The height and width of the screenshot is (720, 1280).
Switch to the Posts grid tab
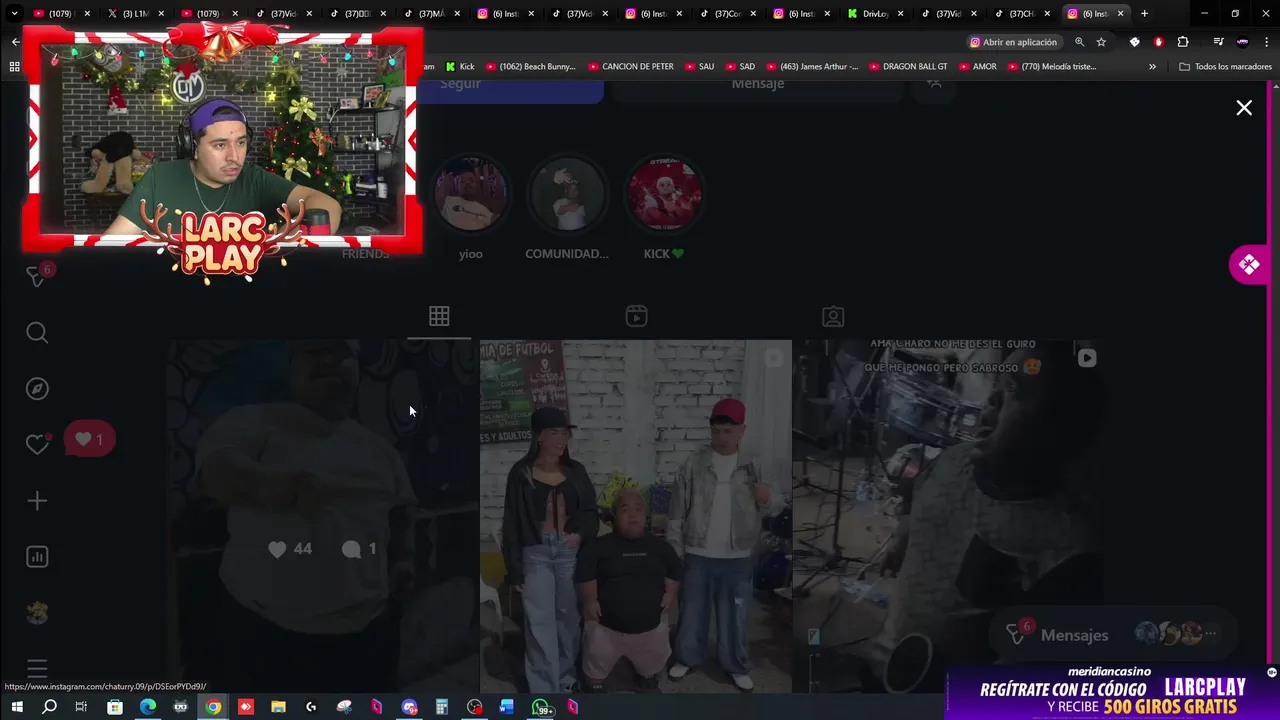439,316
